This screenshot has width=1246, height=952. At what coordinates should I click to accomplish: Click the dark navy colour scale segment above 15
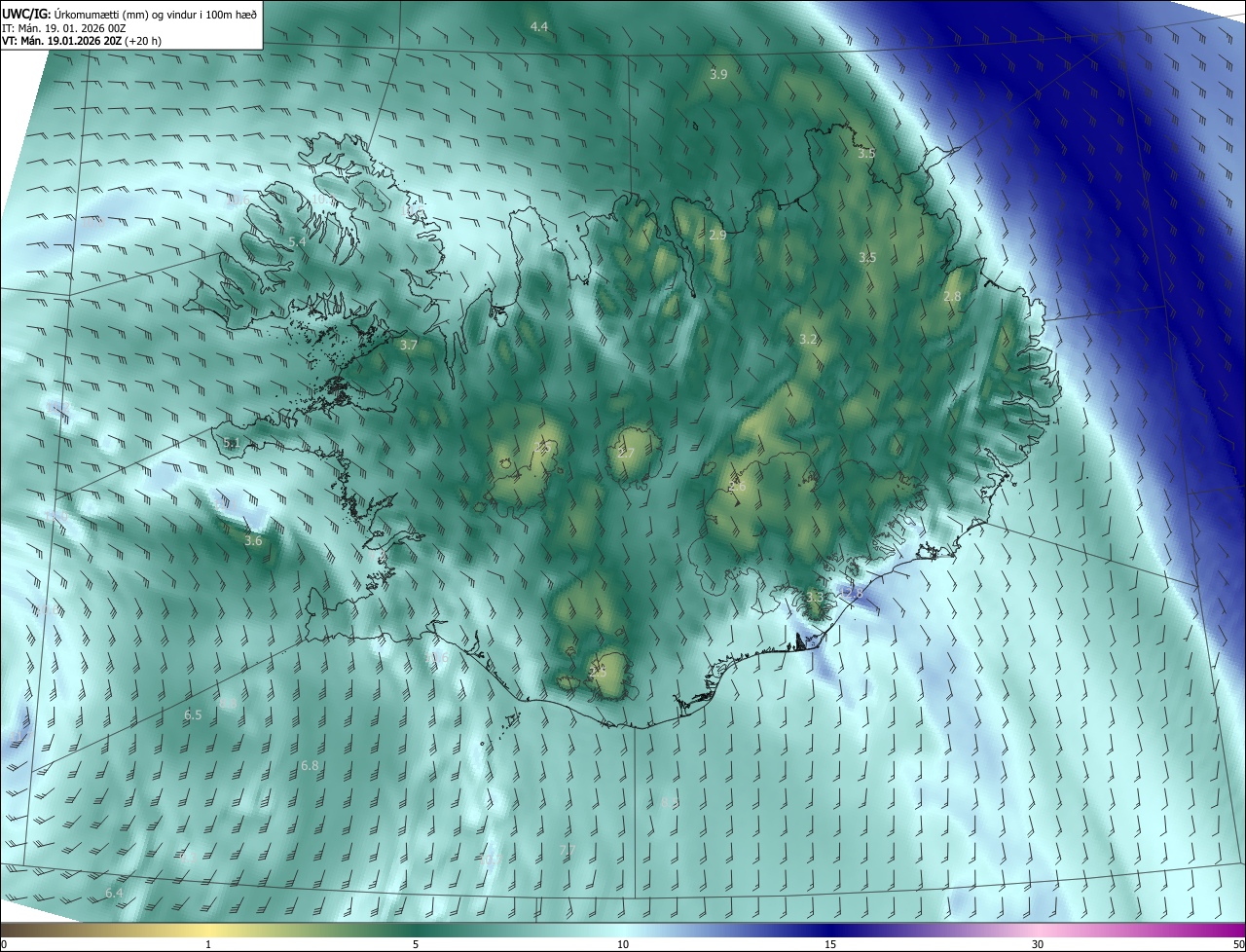coord(830,930)
